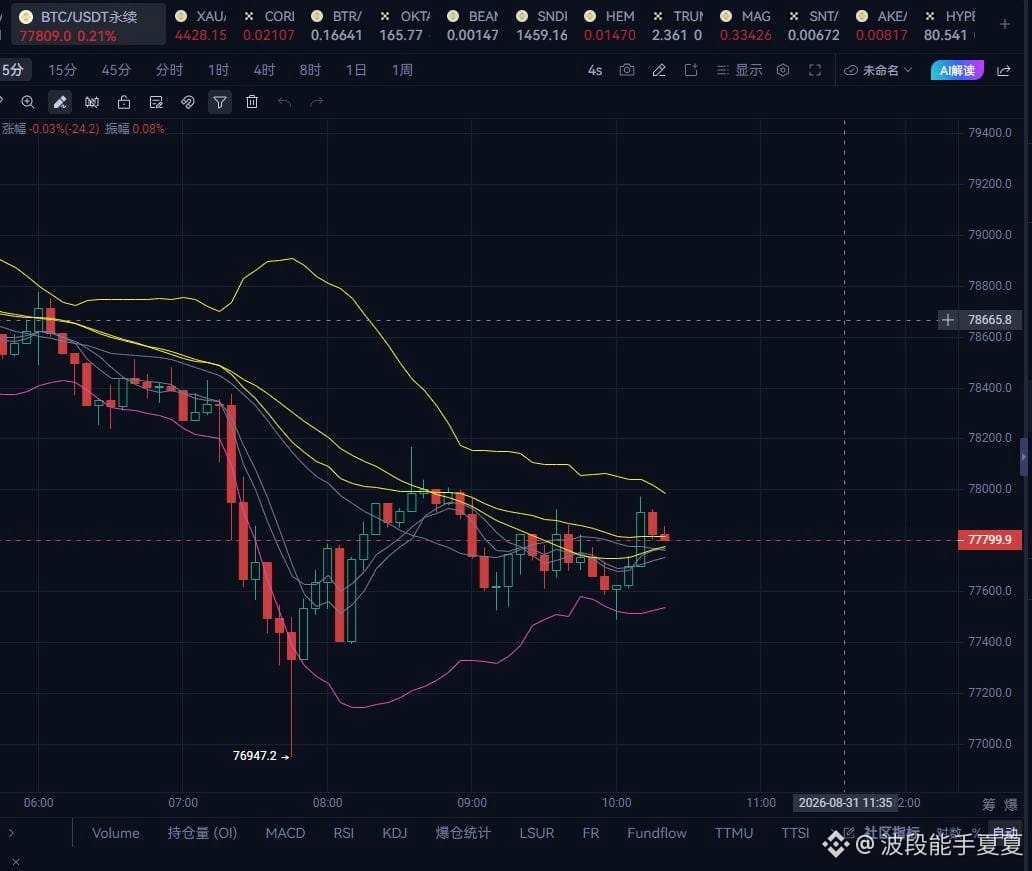Click the right side panel expand handle
The image size is (1032, 871).
1024,456
